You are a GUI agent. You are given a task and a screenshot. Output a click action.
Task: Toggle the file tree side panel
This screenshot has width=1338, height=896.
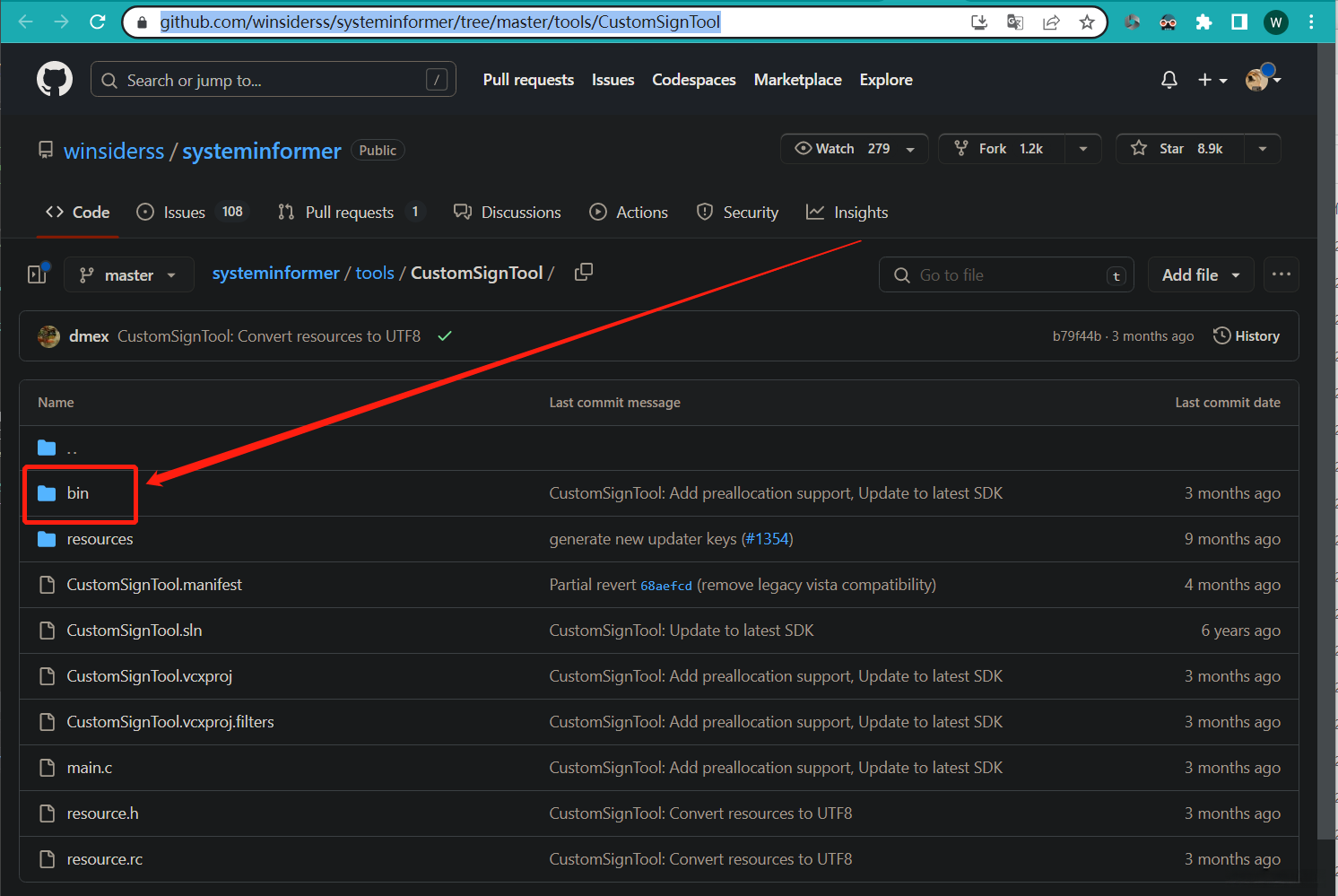38,274
